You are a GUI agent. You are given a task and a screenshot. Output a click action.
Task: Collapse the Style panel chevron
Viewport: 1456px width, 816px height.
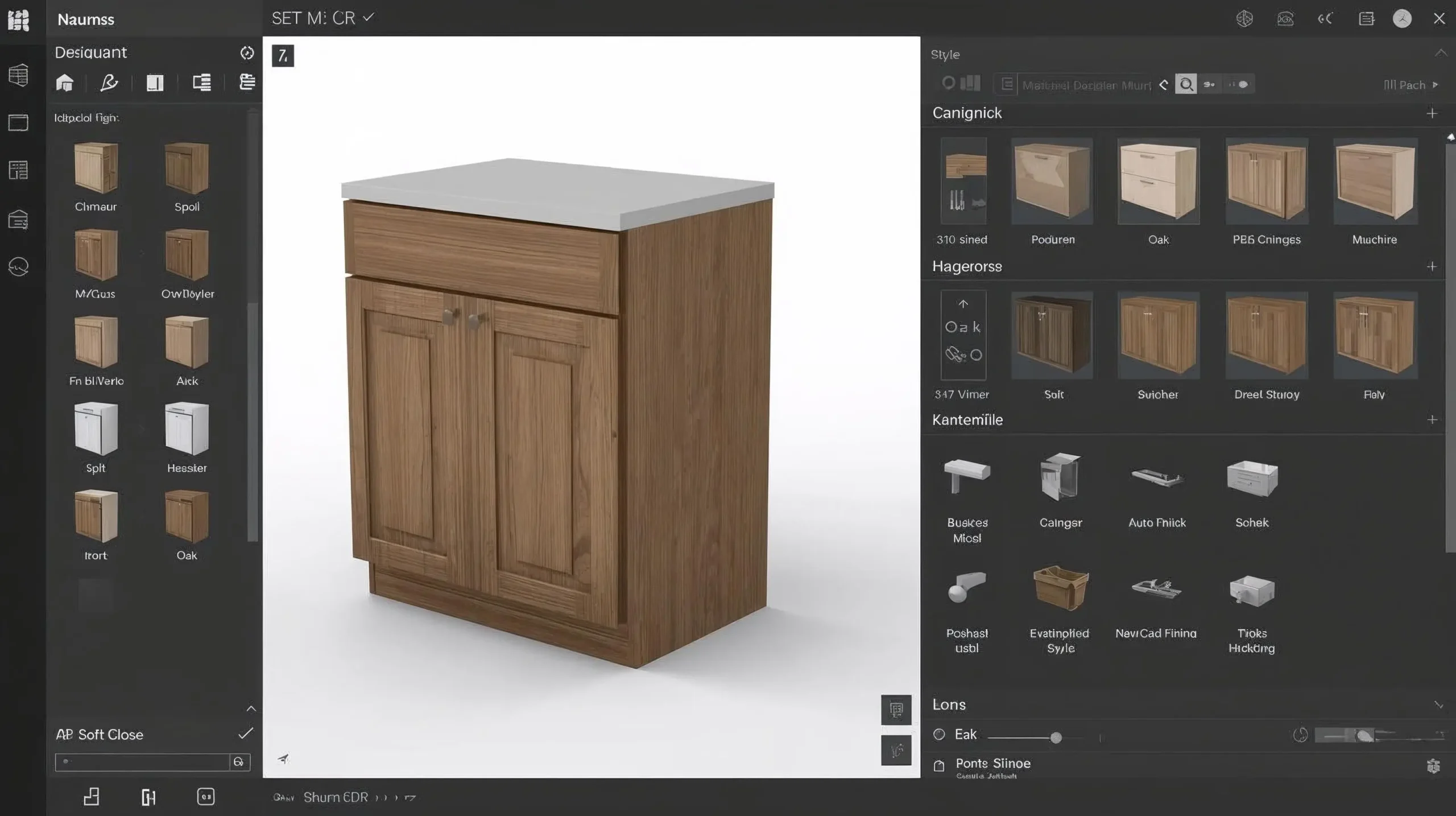pos(1440,53)
